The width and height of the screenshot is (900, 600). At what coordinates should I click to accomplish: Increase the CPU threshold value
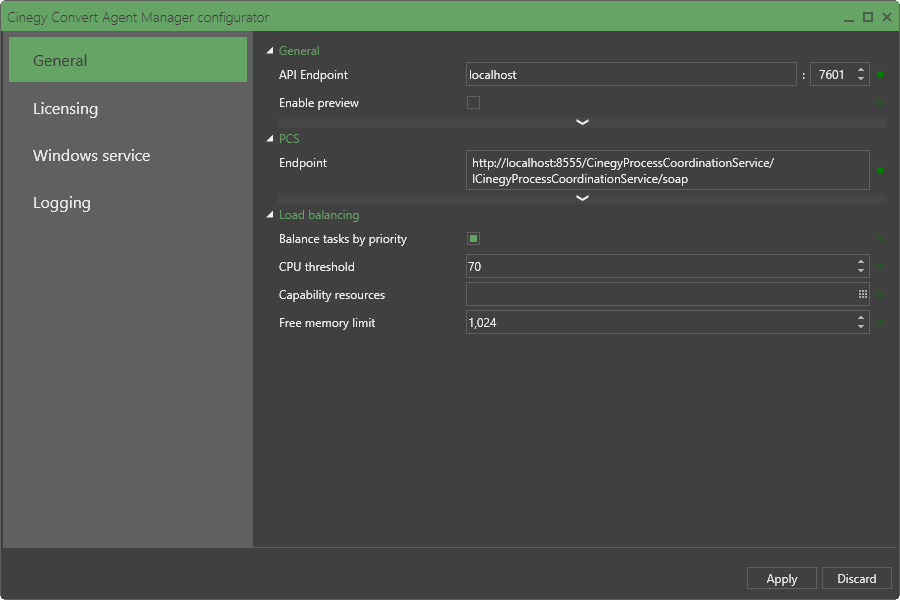[x=861, y=262]
